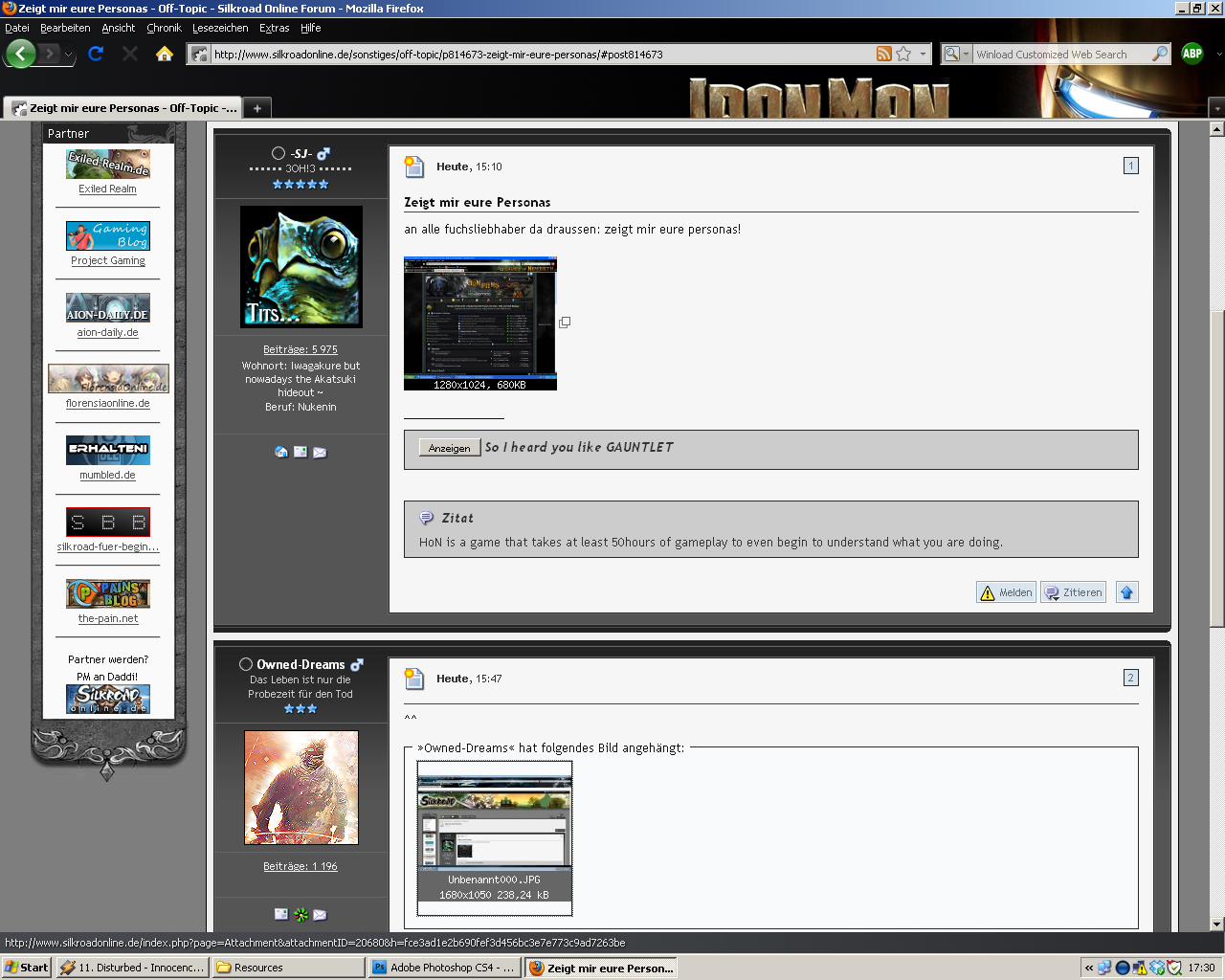Screen dimensions: 1225x980
Task: Toggle the spoiler with the Anzeigen button
Action: click(449, 448)
